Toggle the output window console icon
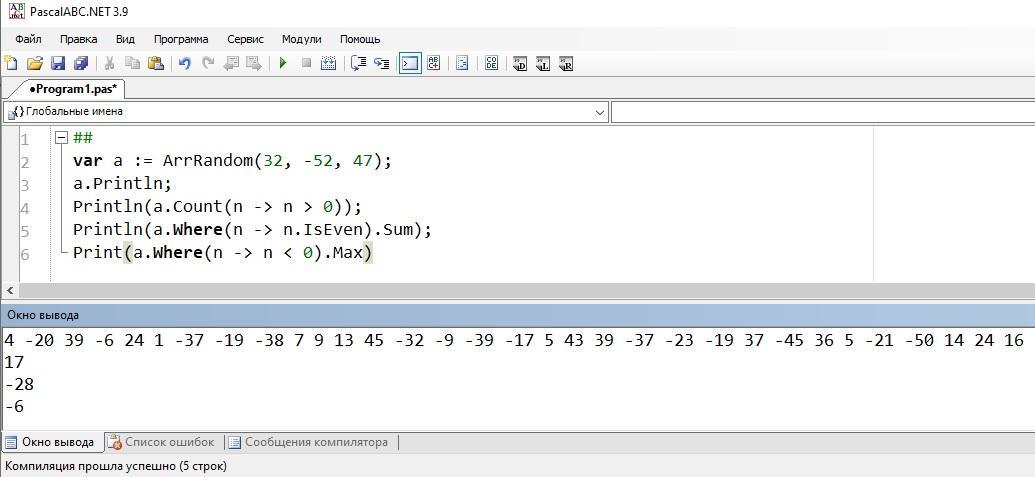Image resolution: width=1035 pixels, height=477 pixels. (x=410, y=63)
